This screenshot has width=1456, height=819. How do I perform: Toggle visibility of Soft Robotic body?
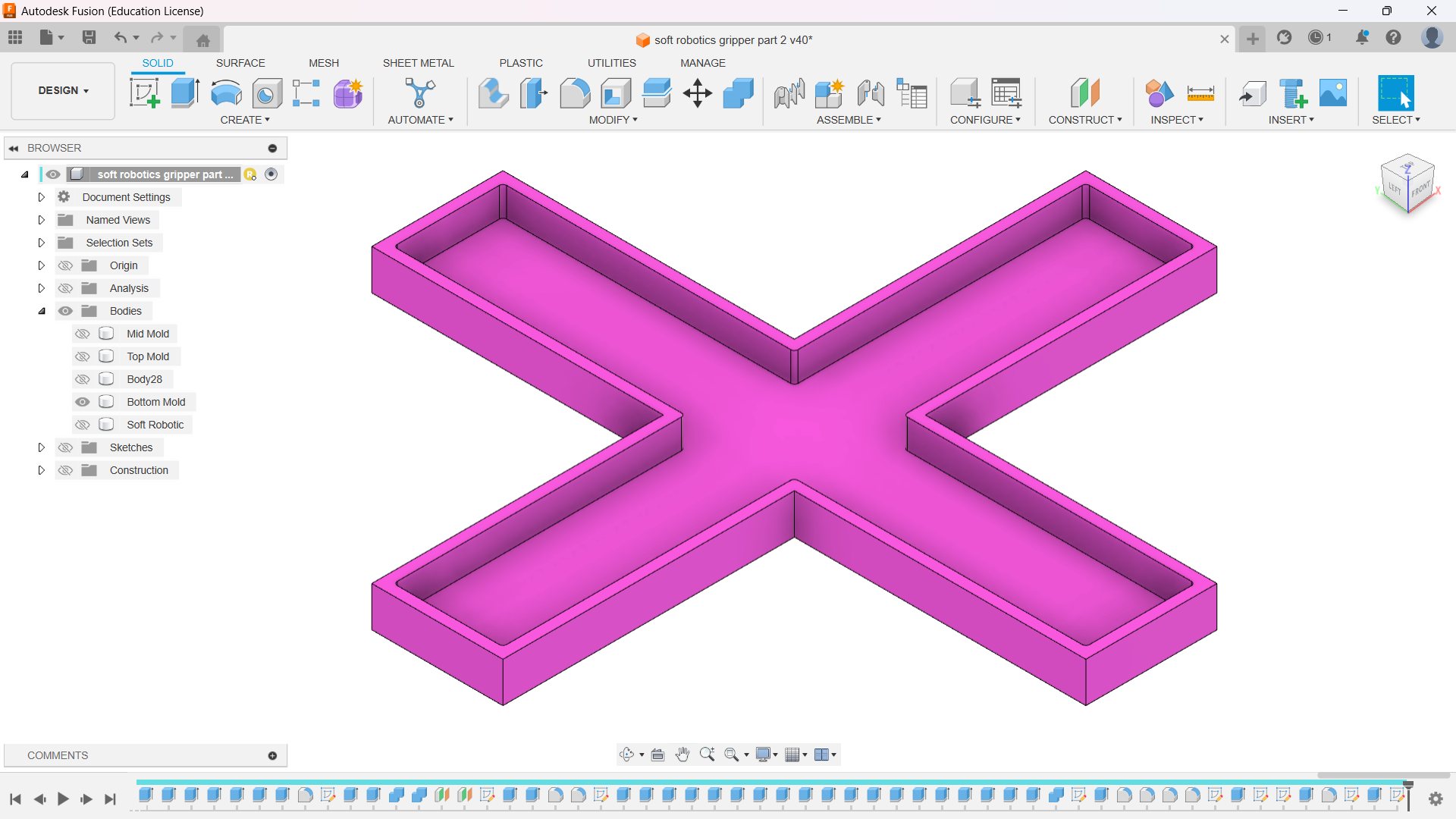coord(83,425)
